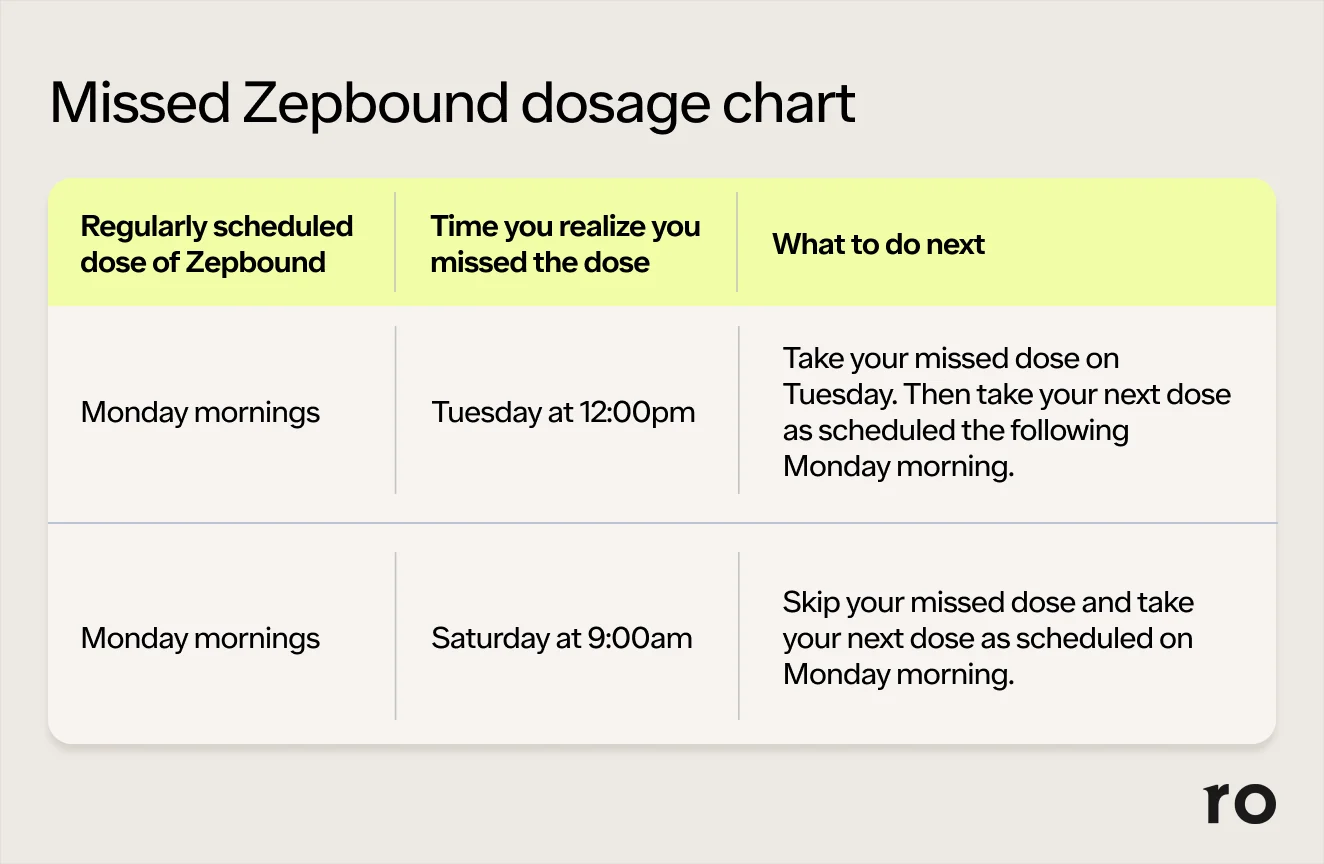The width and height of the screenshot is (1324, 864).
Task: Click the "Take your missed dose on" line
Action: click(950, 358)
